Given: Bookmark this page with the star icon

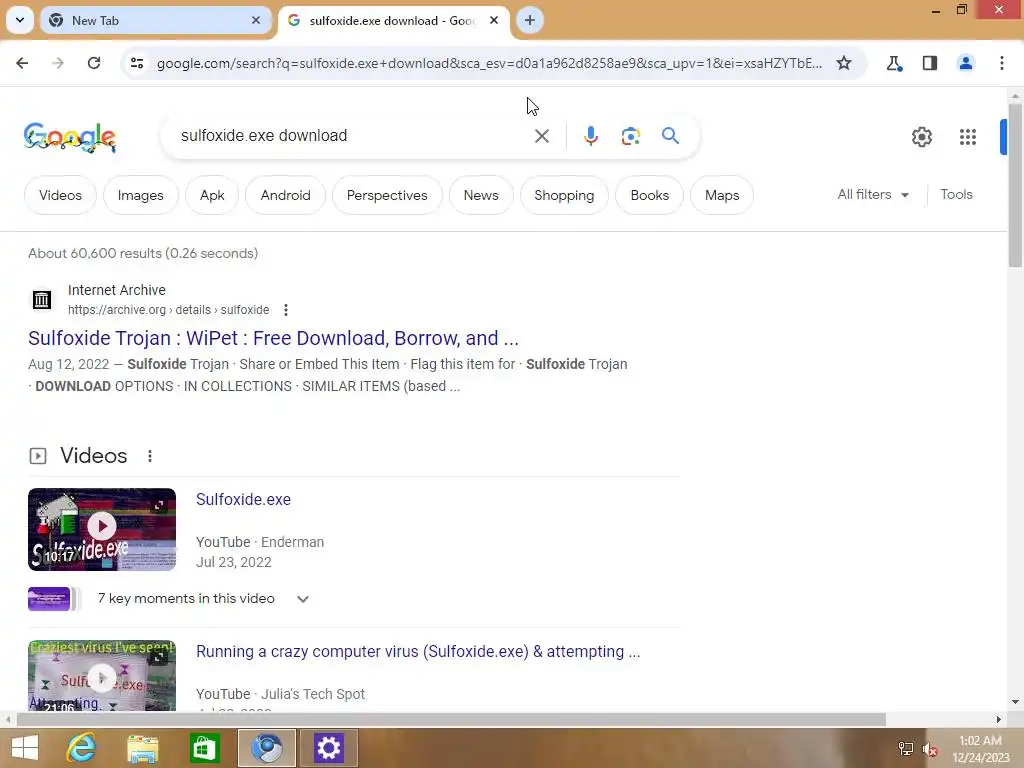Looking at the screenshot, I should coord(844,63).
